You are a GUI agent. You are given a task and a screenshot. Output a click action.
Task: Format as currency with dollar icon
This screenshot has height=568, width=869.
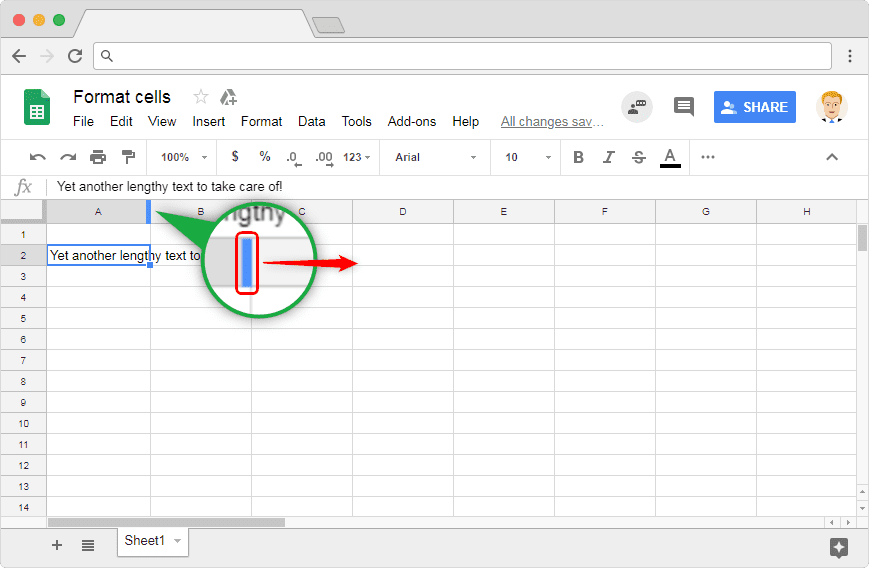click(x=235, y=157)
